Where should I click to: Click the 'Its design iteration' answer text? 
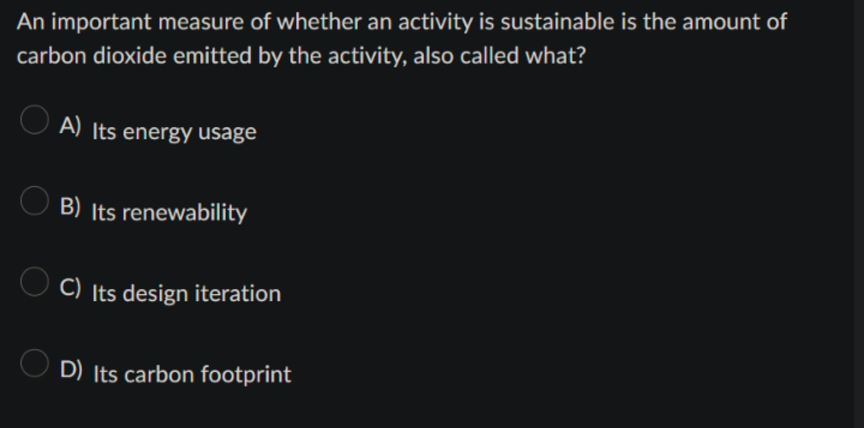186,294
